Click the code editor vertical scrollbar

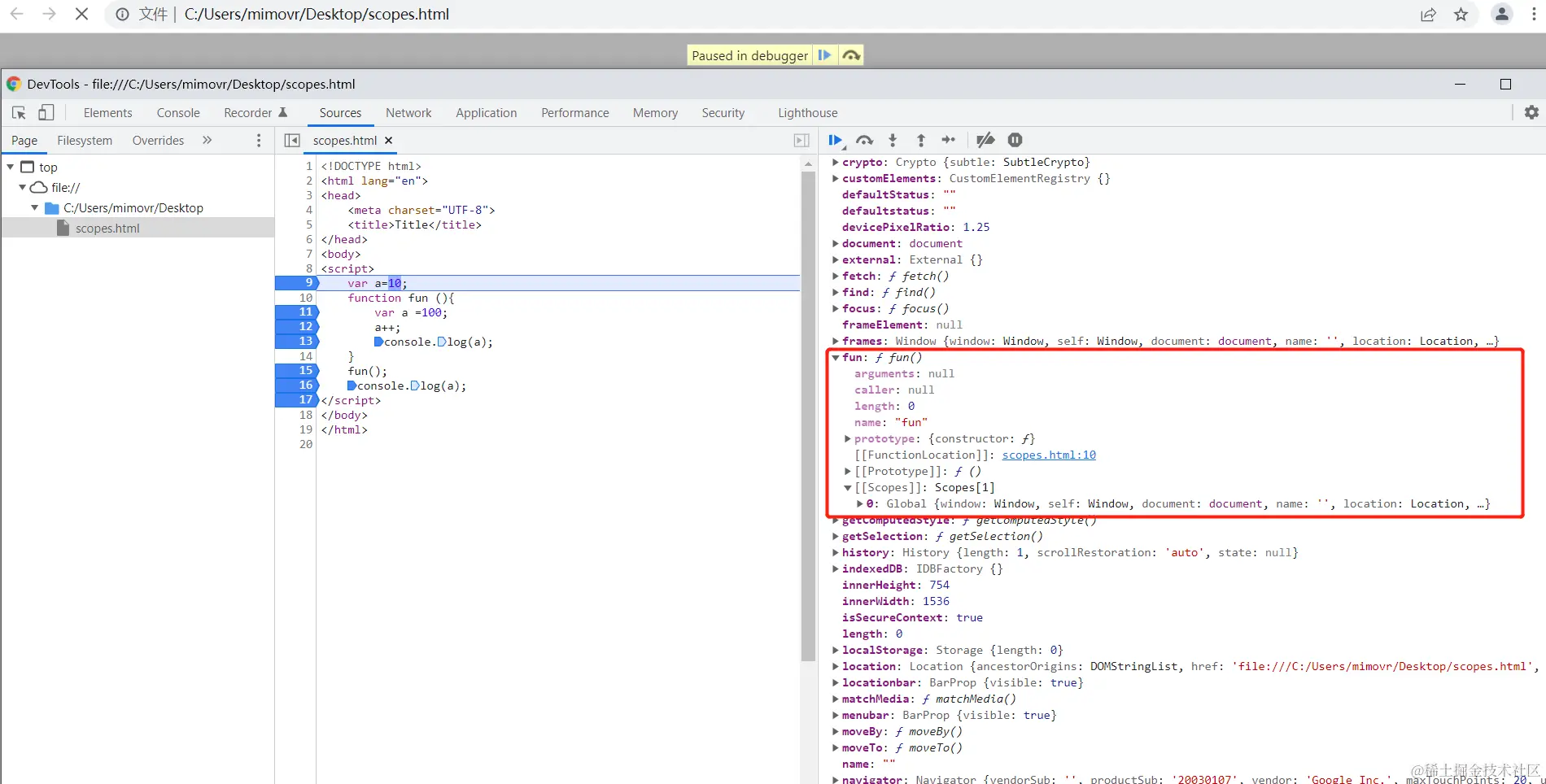point(808,415)
